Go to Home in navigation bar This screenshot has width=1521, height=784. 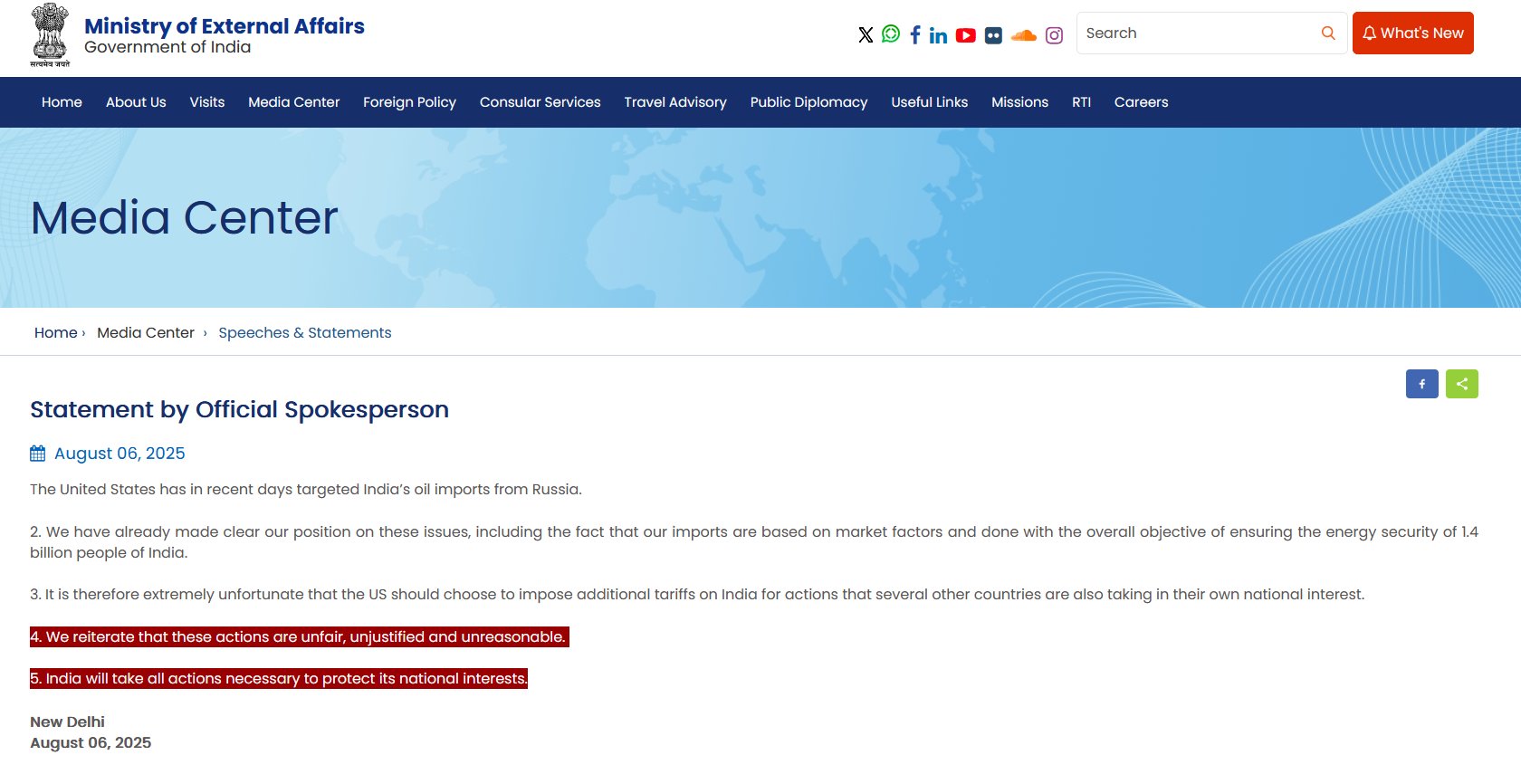[x=62, y=102]
